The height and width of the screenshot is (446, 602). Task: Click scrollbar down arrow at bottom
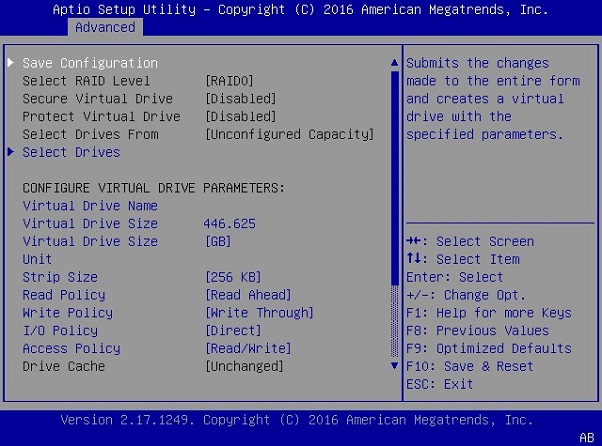tap(394, 367)
